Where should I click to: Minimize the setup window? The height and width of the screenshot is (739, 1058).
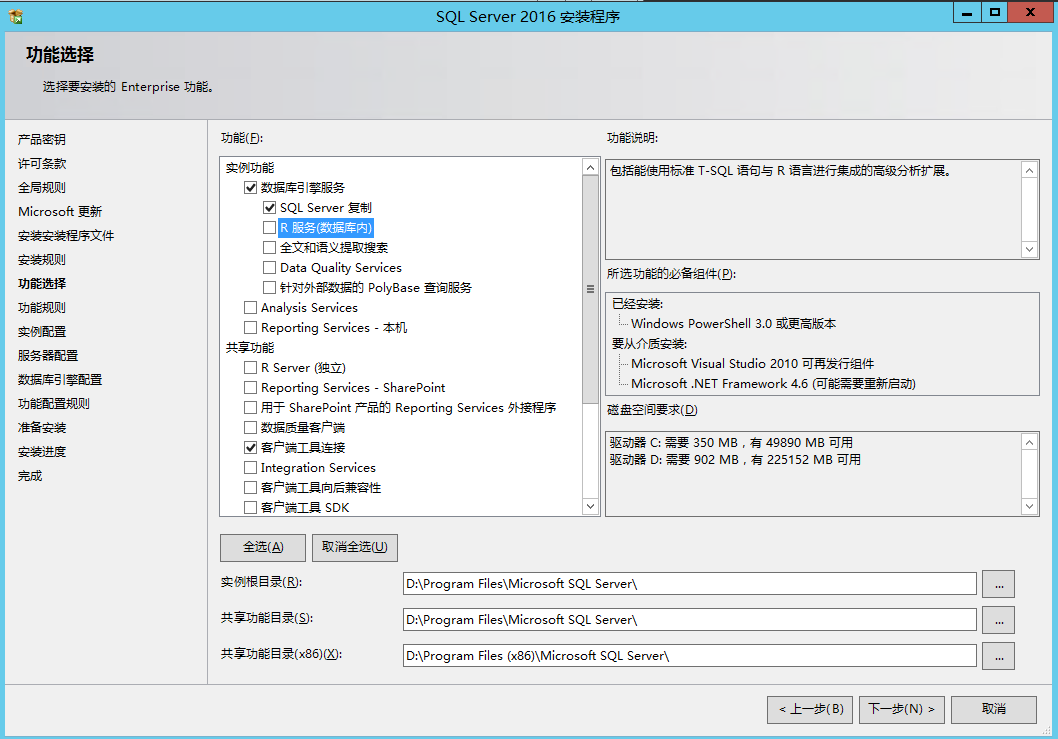[967, 13]
